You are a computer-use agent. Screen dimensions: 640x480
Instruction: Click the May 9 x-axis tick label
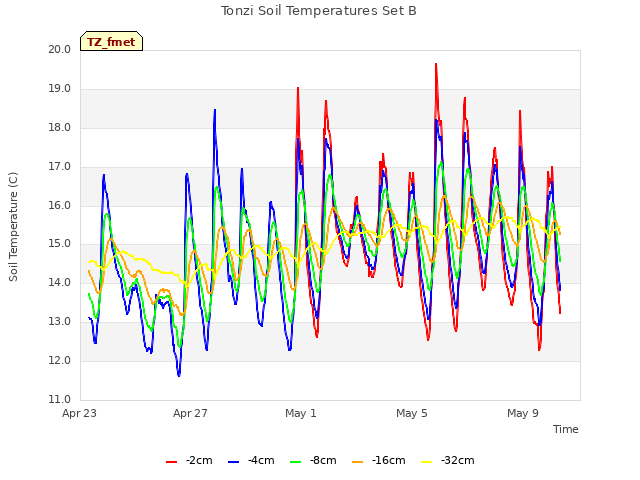[x=523, y=413]
